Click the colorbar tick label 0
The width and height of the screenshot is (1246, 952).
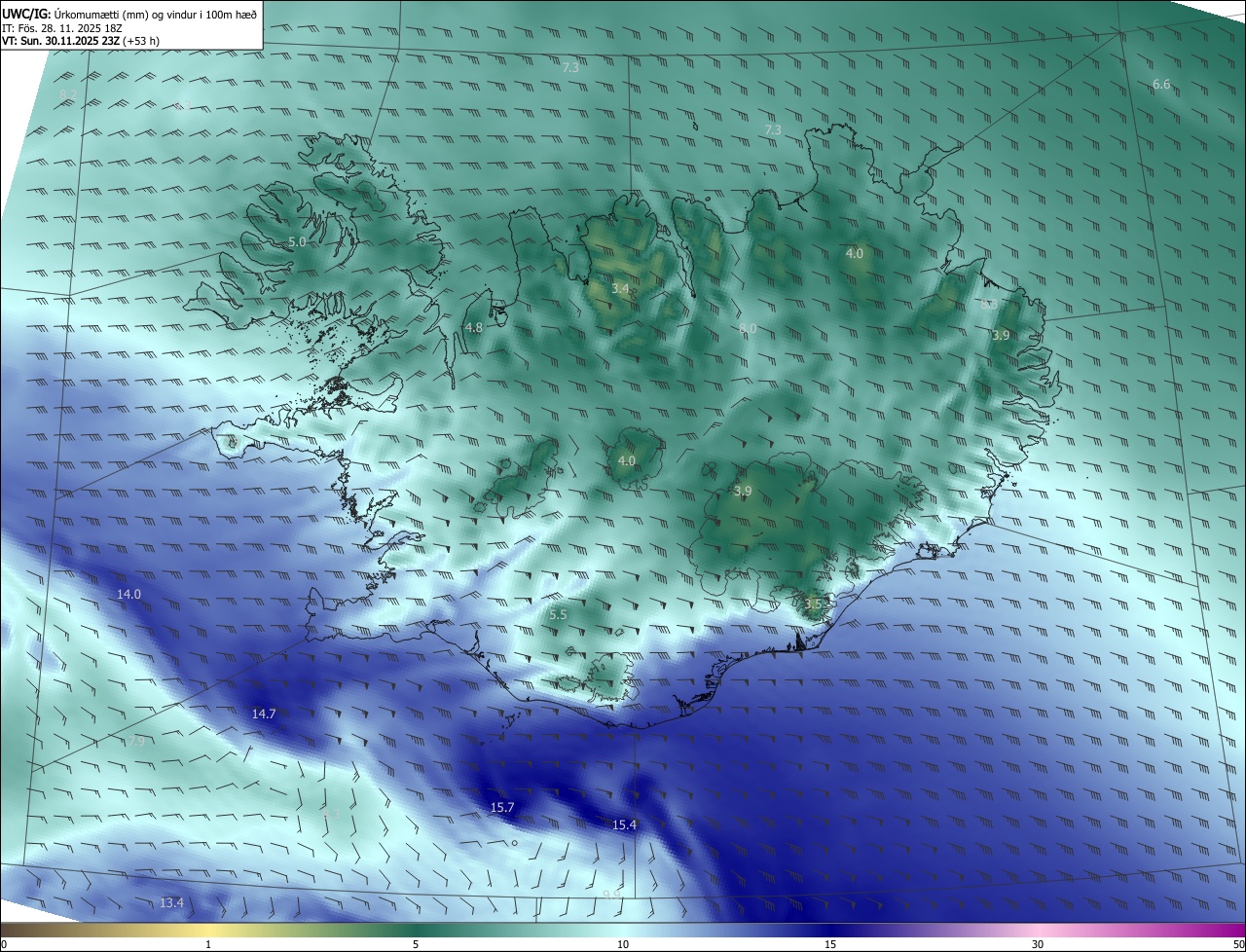click(x=4, y=945)
